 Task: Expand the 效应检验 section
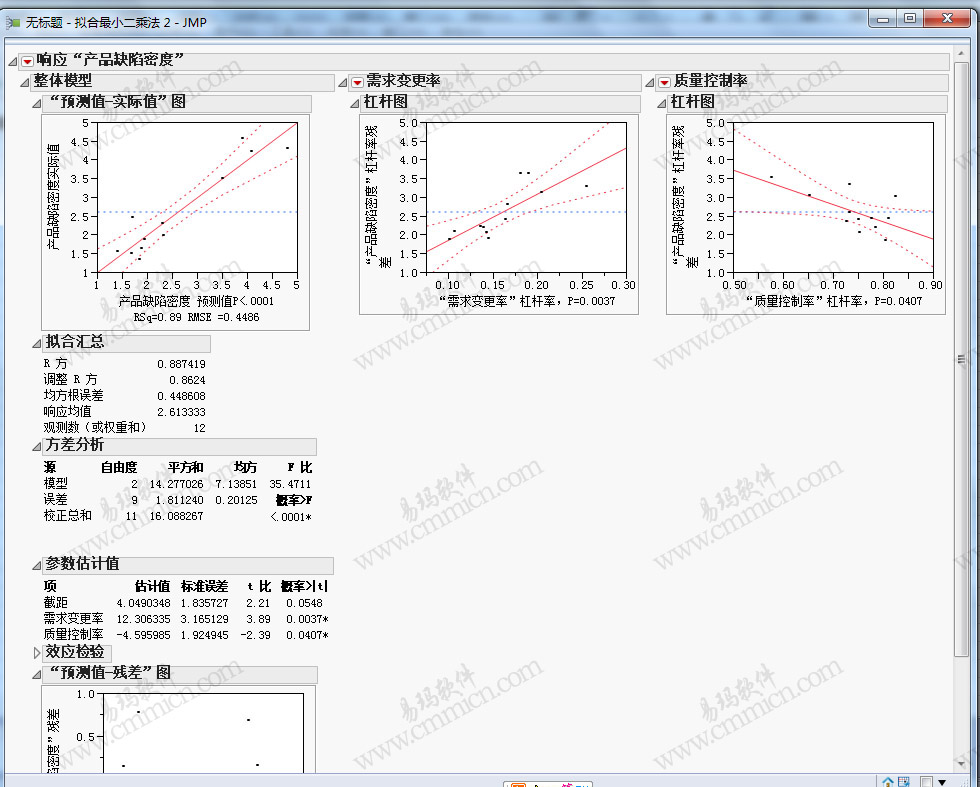point(37,652)
